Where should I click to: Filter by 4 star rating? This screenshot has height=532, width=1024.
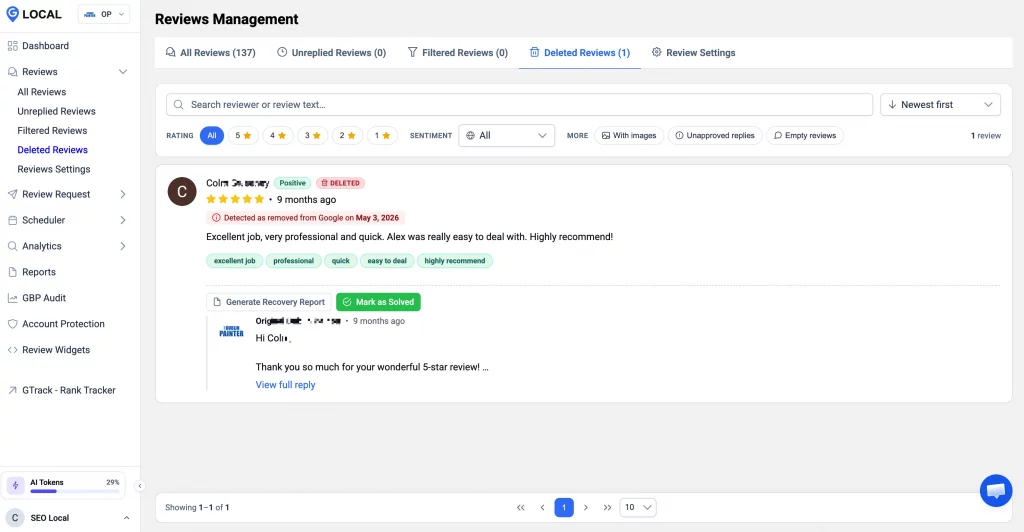click(x=278, y=136)
